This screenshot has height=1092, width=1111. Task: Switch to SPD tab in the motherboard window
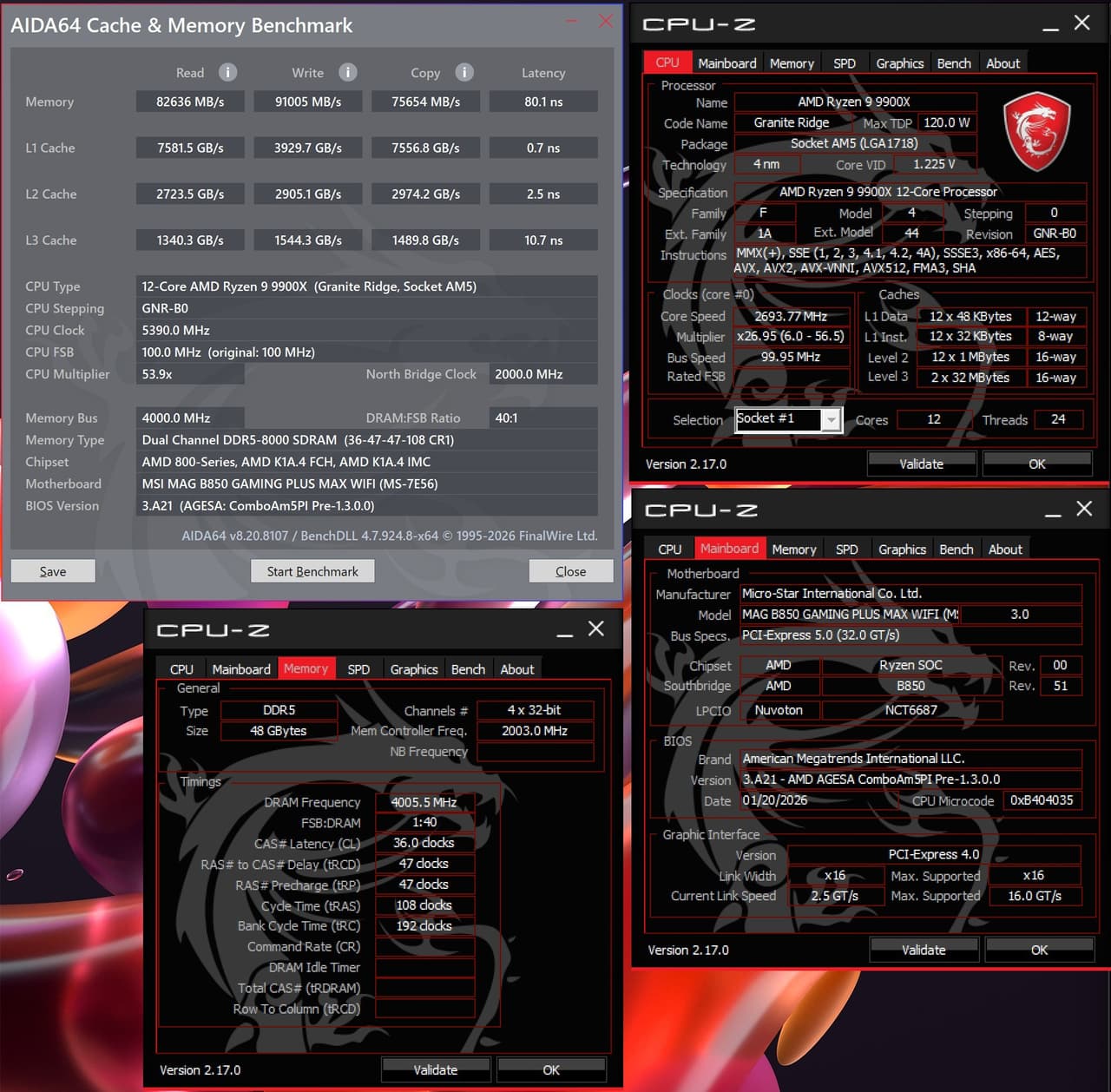coord(847,549)
